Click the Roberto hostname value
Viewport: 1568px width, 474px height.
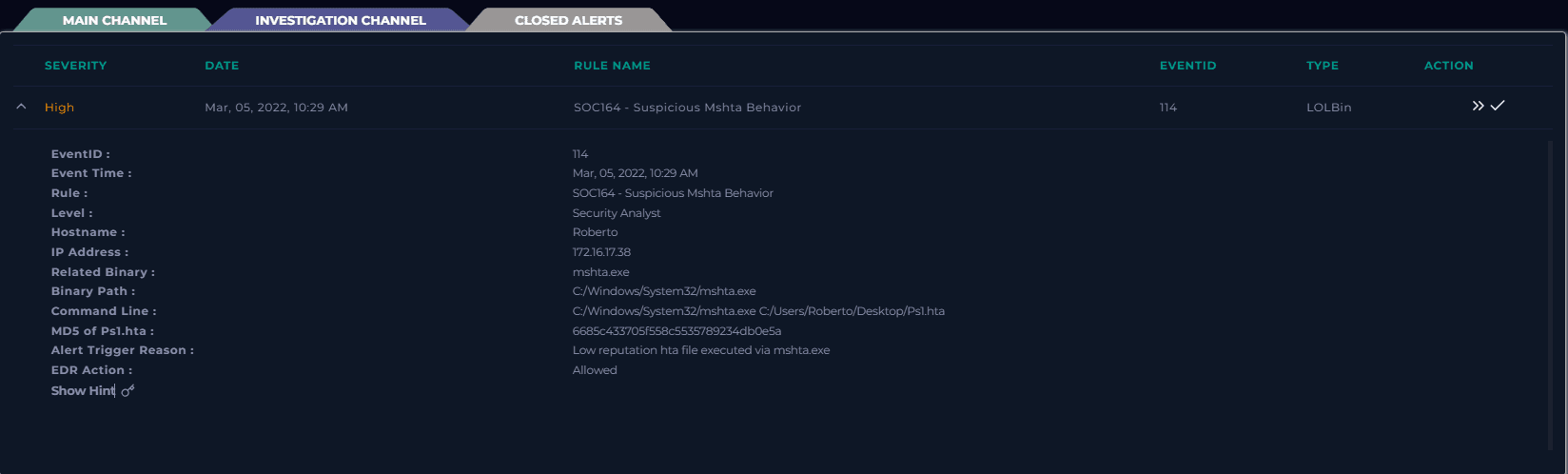pyautogui.click(x=595, y=232)
